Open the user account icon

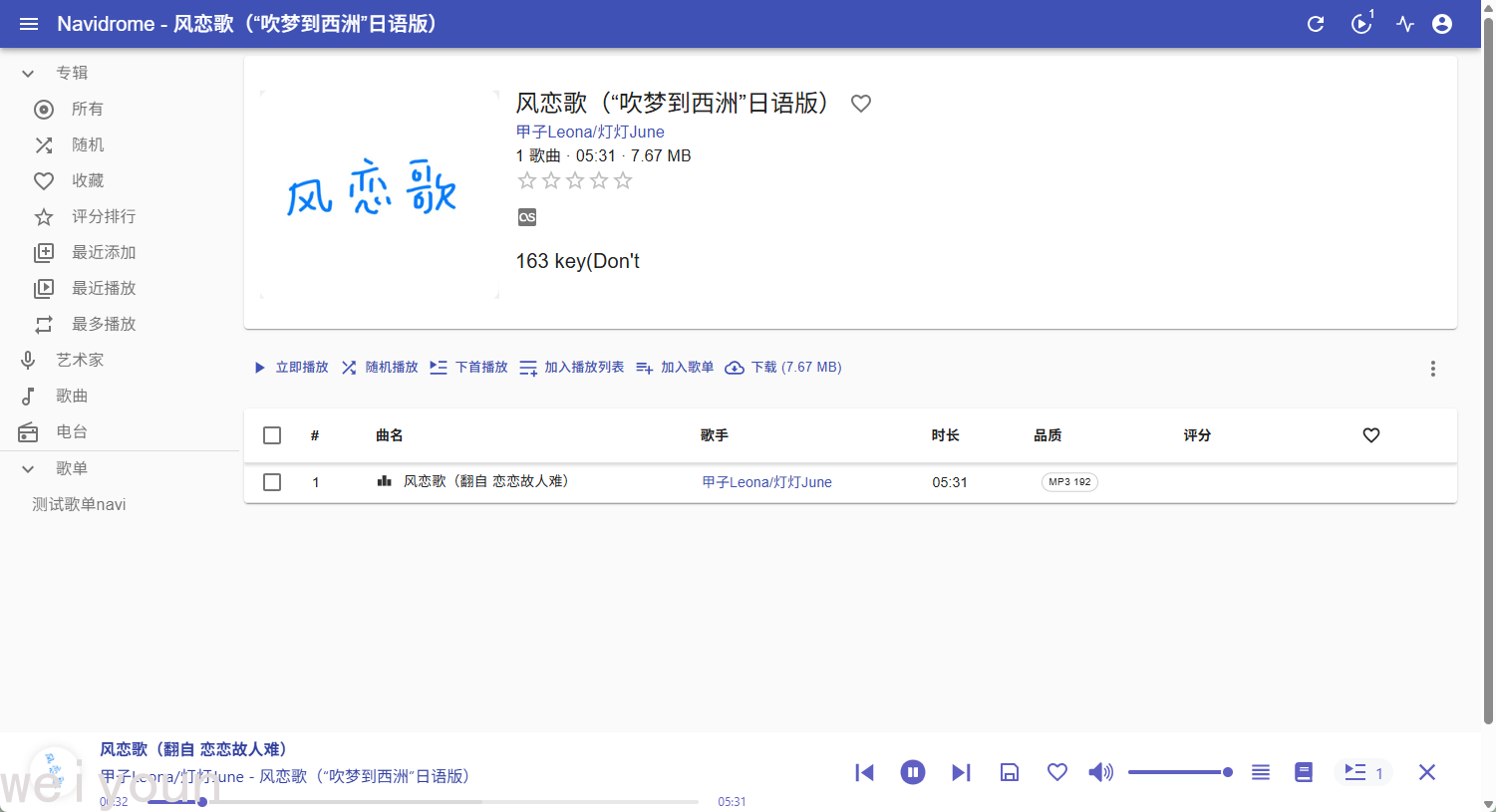tap(1442, 24)
